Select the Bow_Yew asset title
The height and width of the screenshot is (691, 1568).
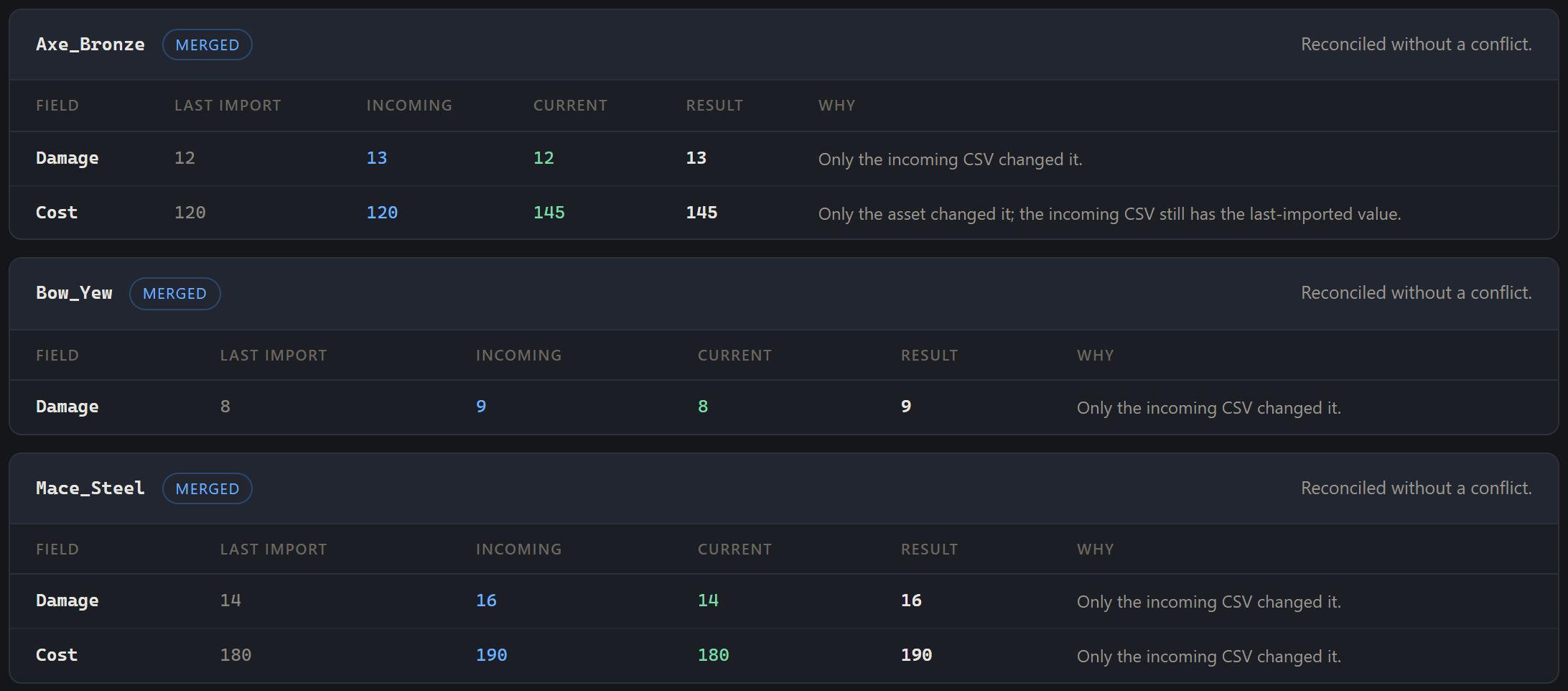[x=74, y=293]
